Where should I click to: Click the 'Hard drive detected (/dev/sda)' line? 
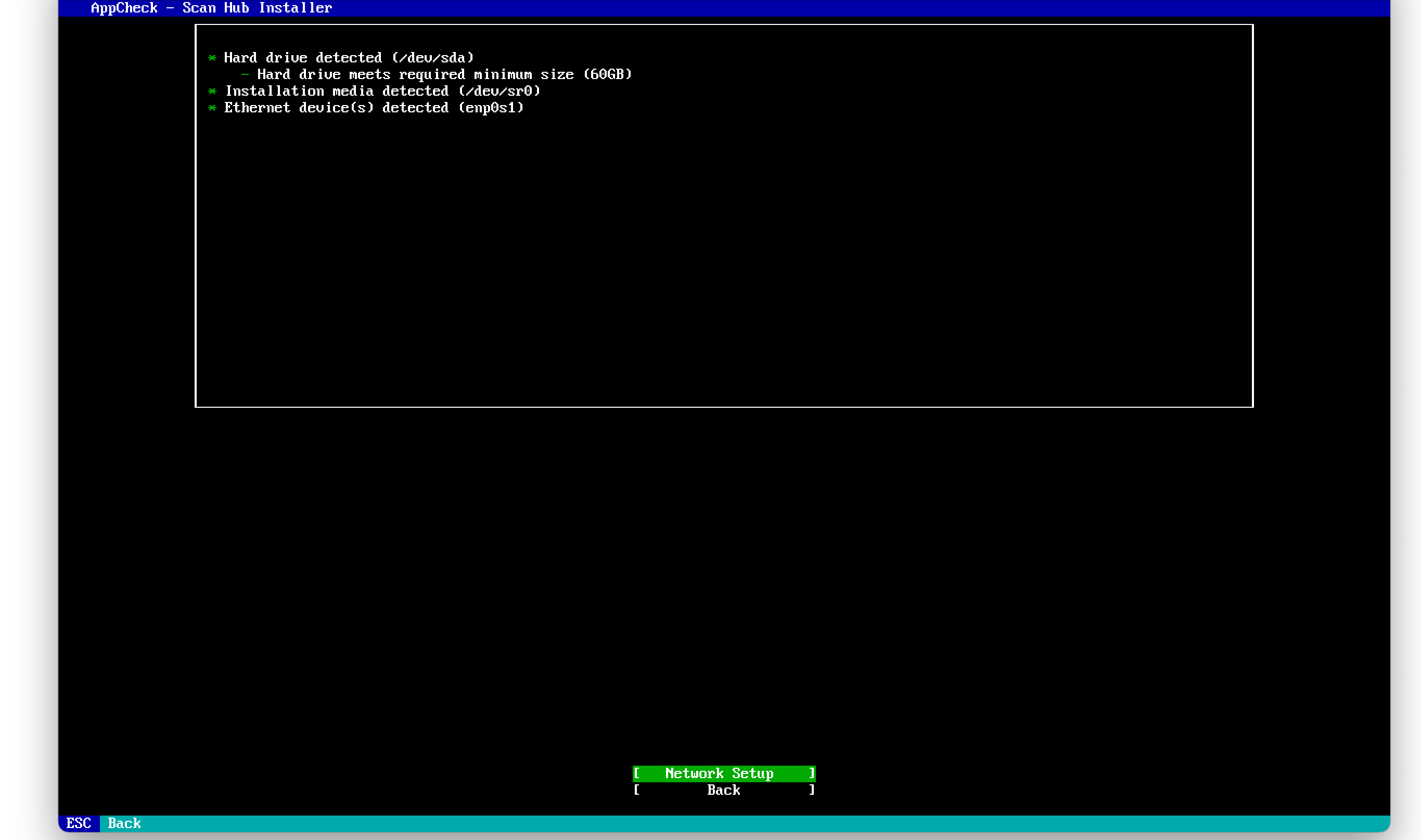pyautogui.click(x=349, y=58)
